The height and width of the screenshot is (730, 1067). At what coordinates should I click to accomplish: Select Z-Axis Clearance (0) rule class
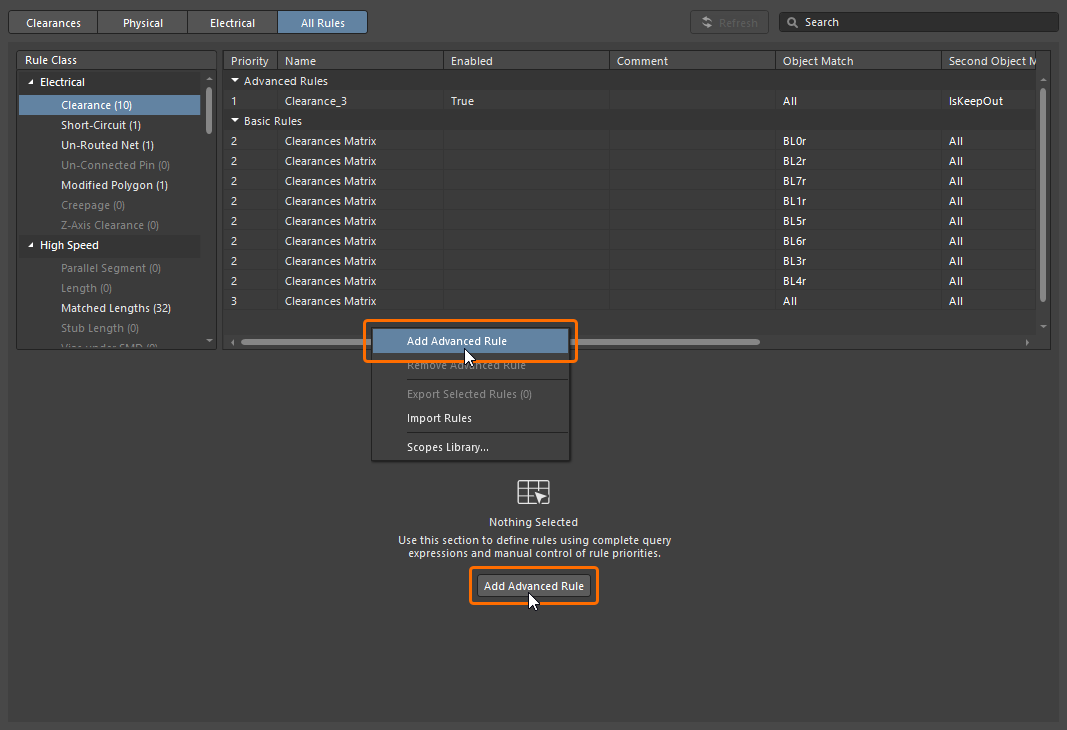[x=110, y=225]
